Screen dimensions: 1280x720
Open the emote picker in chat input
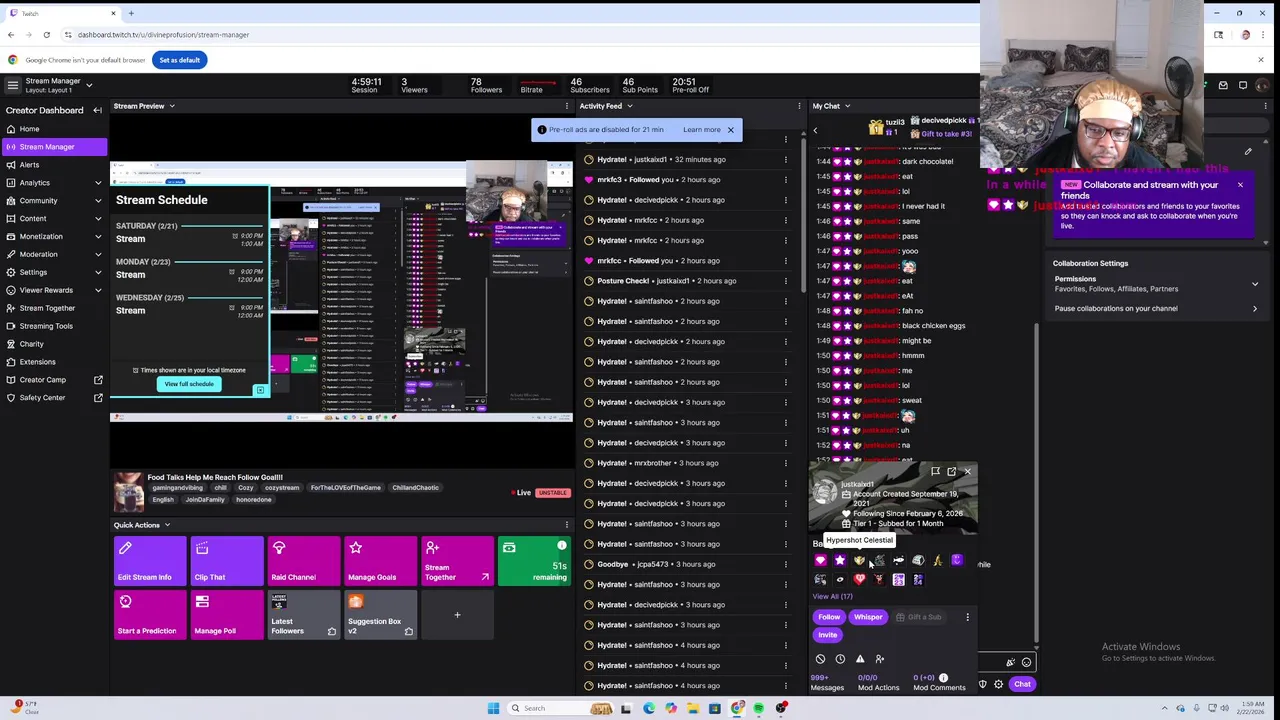pyautogui.click(x=1026, y=662)
